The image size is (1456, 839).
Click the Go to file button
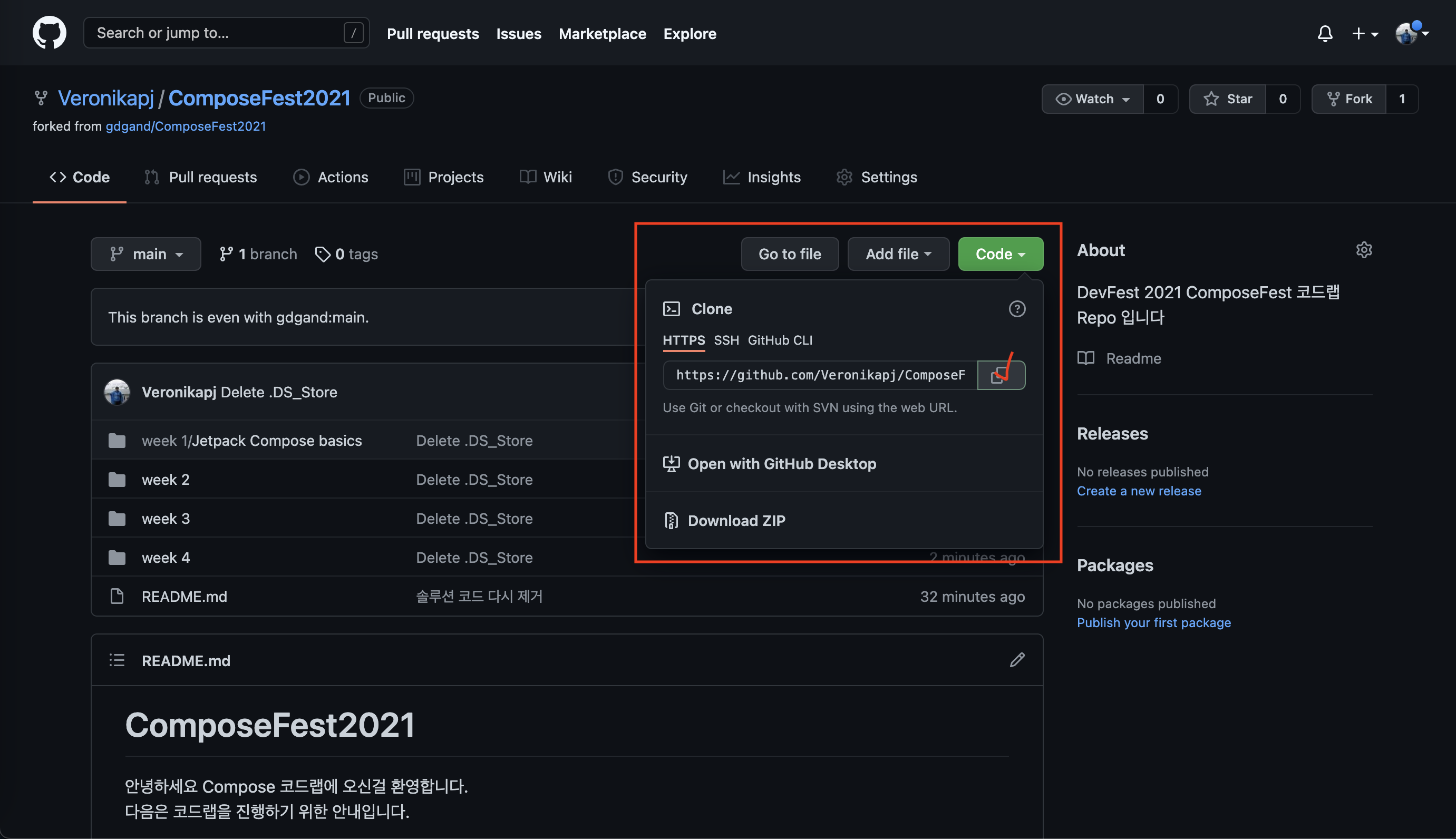790,254
